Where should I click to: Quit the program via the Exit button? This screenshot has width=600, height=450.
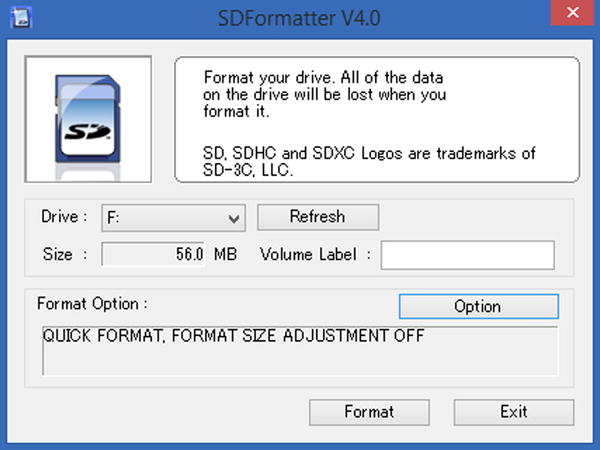click(514, 412)
